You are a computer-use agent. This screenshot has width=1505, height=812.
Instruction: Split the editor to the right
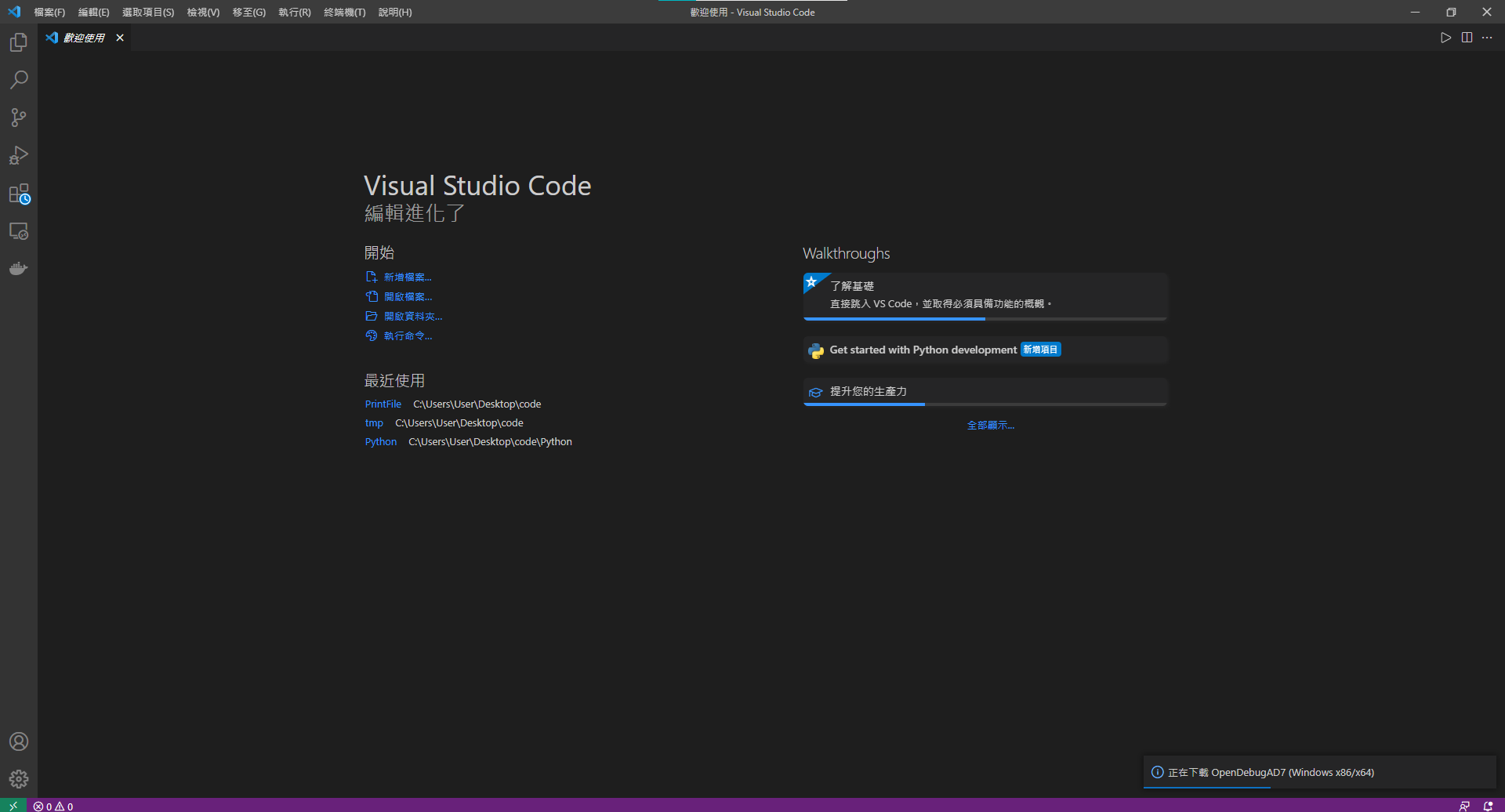tap(1467, 38)
